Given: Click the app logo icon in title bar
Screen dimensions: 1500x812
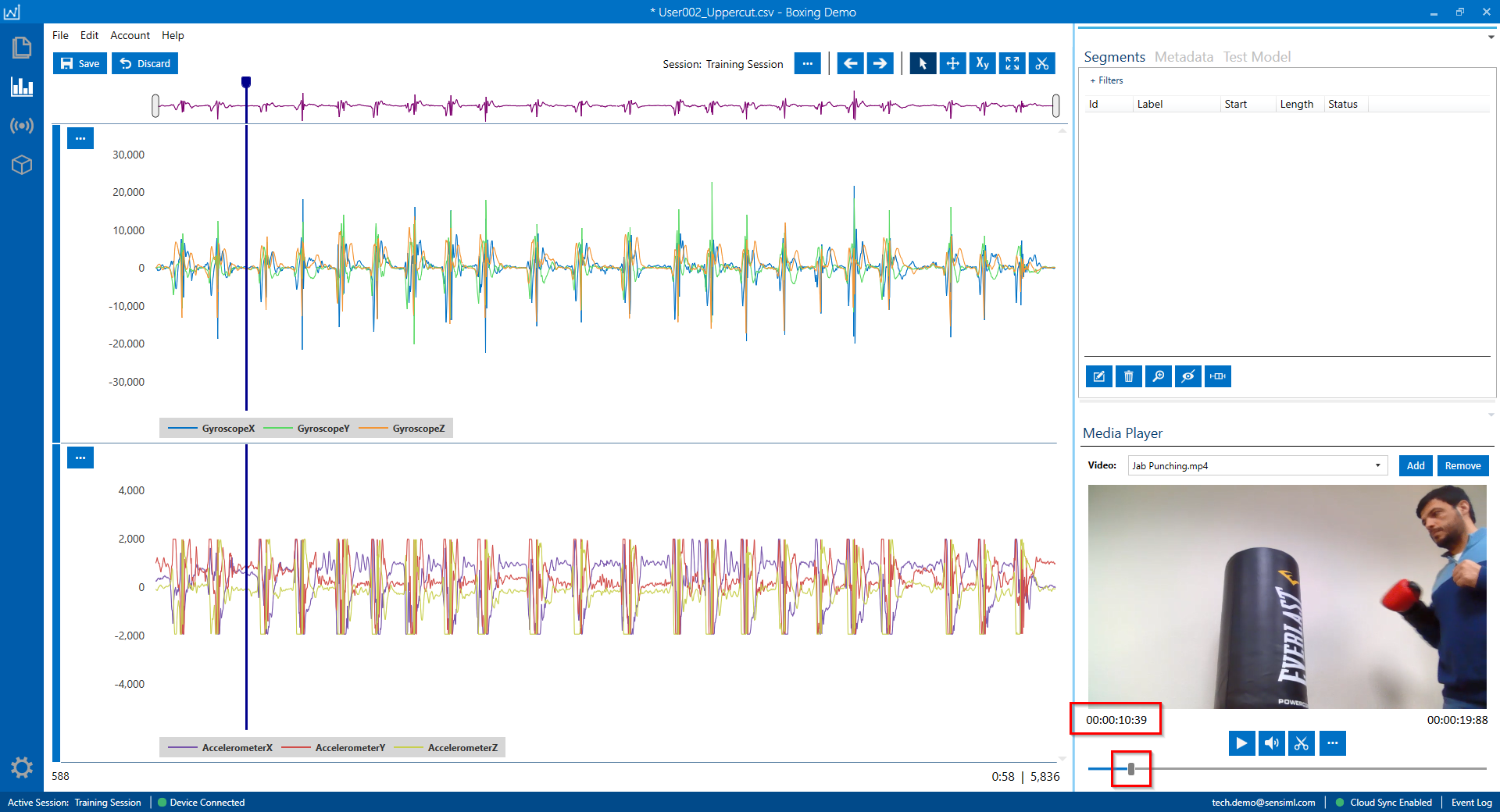Looking at the screenshot, I should pyautogui.click(x=12, y=12).
